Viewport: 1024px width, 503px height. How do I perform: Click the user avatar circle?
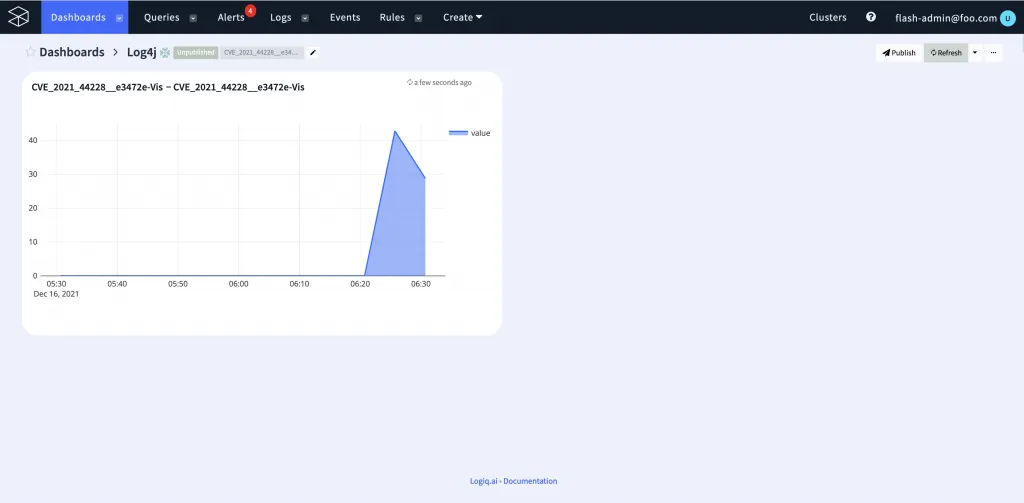(1007, 17)
